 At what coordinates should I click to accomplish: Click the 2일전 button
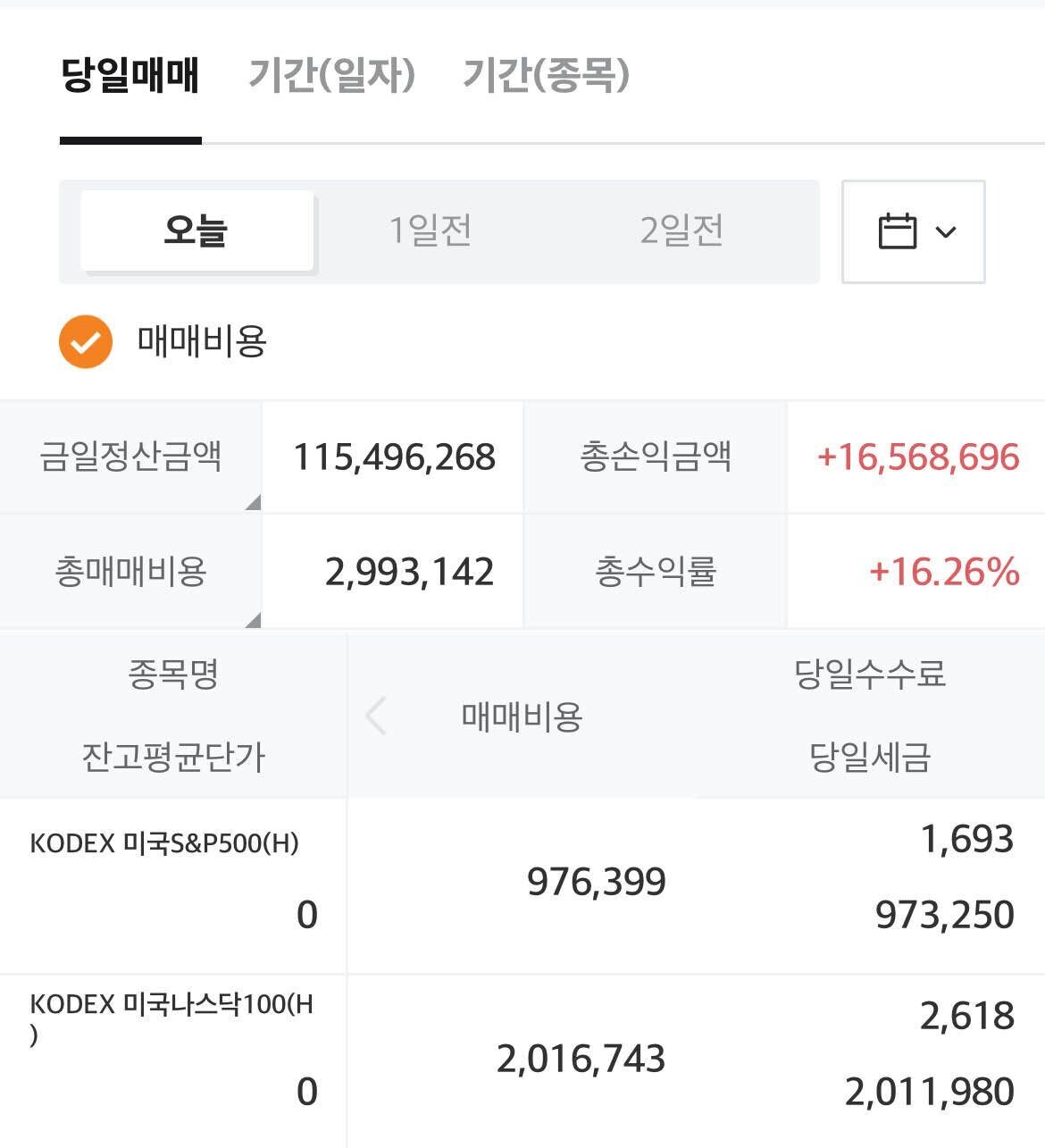(681, 230)
